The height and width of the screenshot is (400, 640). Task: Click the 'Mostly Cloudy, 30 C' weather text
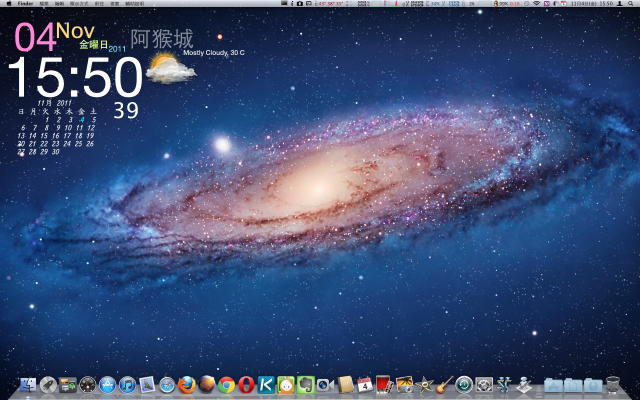(214, 53)
